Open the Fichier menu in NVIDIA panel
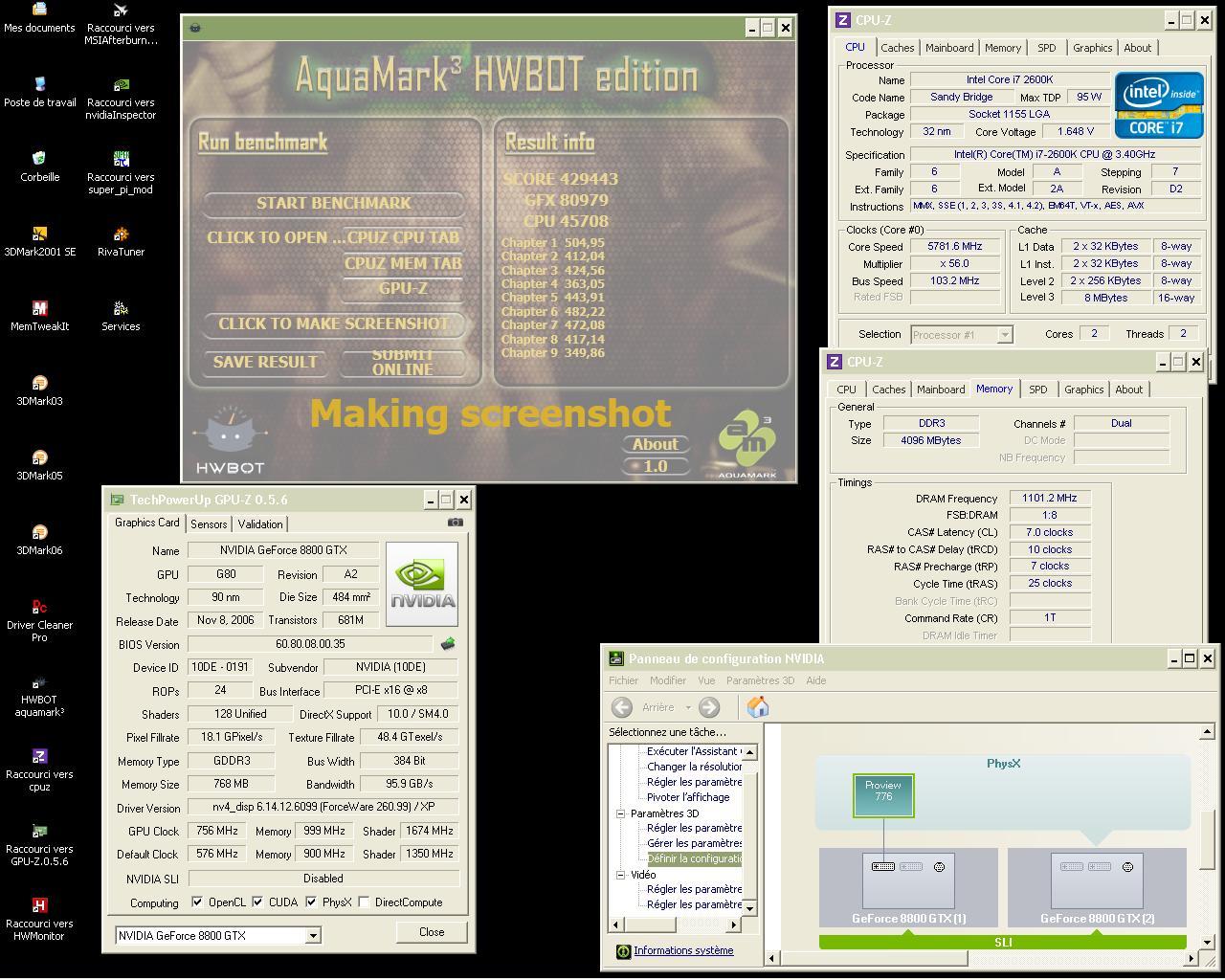Image resolution: width=1225 pixels, height=980 pixels. tap(624, 680)
